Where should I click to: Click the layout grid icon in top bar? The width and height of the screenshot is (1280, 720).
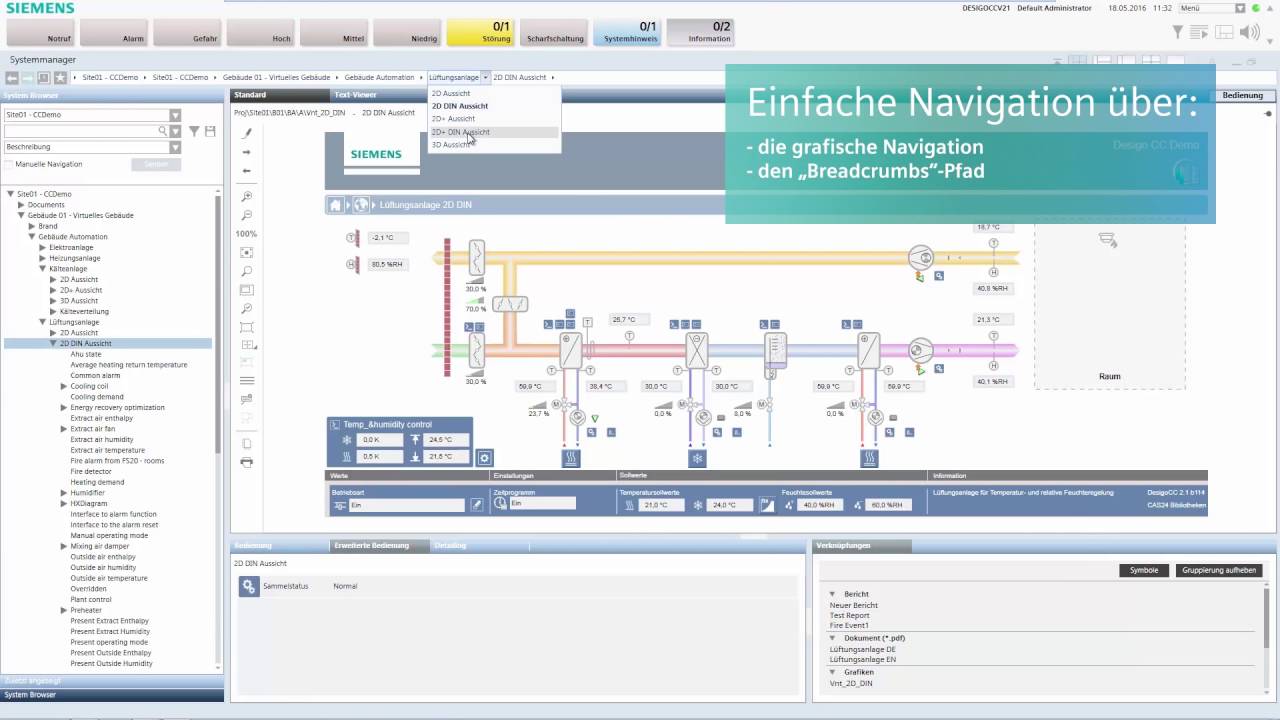click(1224, 33)
